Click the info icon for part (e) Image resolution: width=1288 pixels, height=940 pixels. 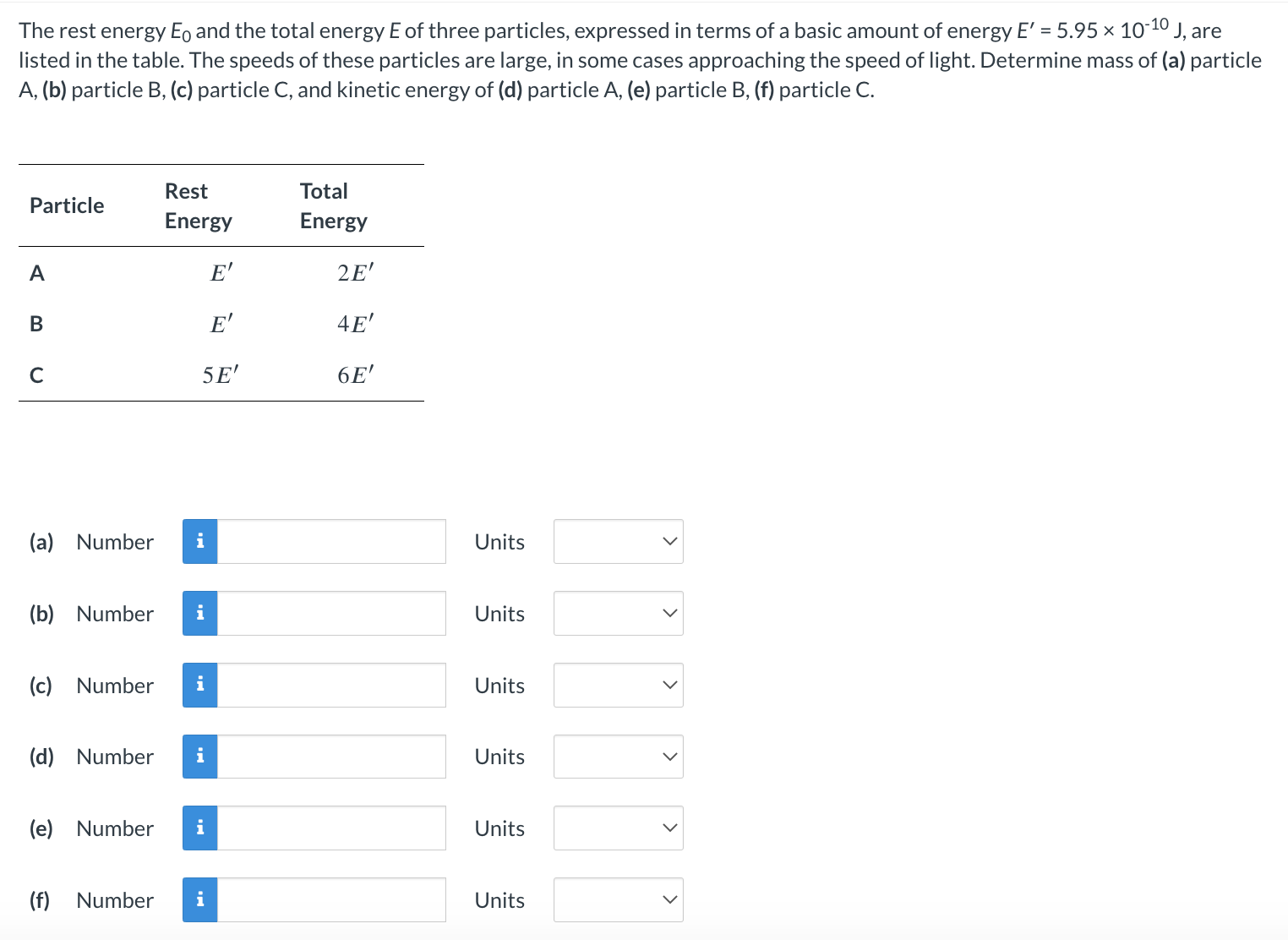coord(199,828)
